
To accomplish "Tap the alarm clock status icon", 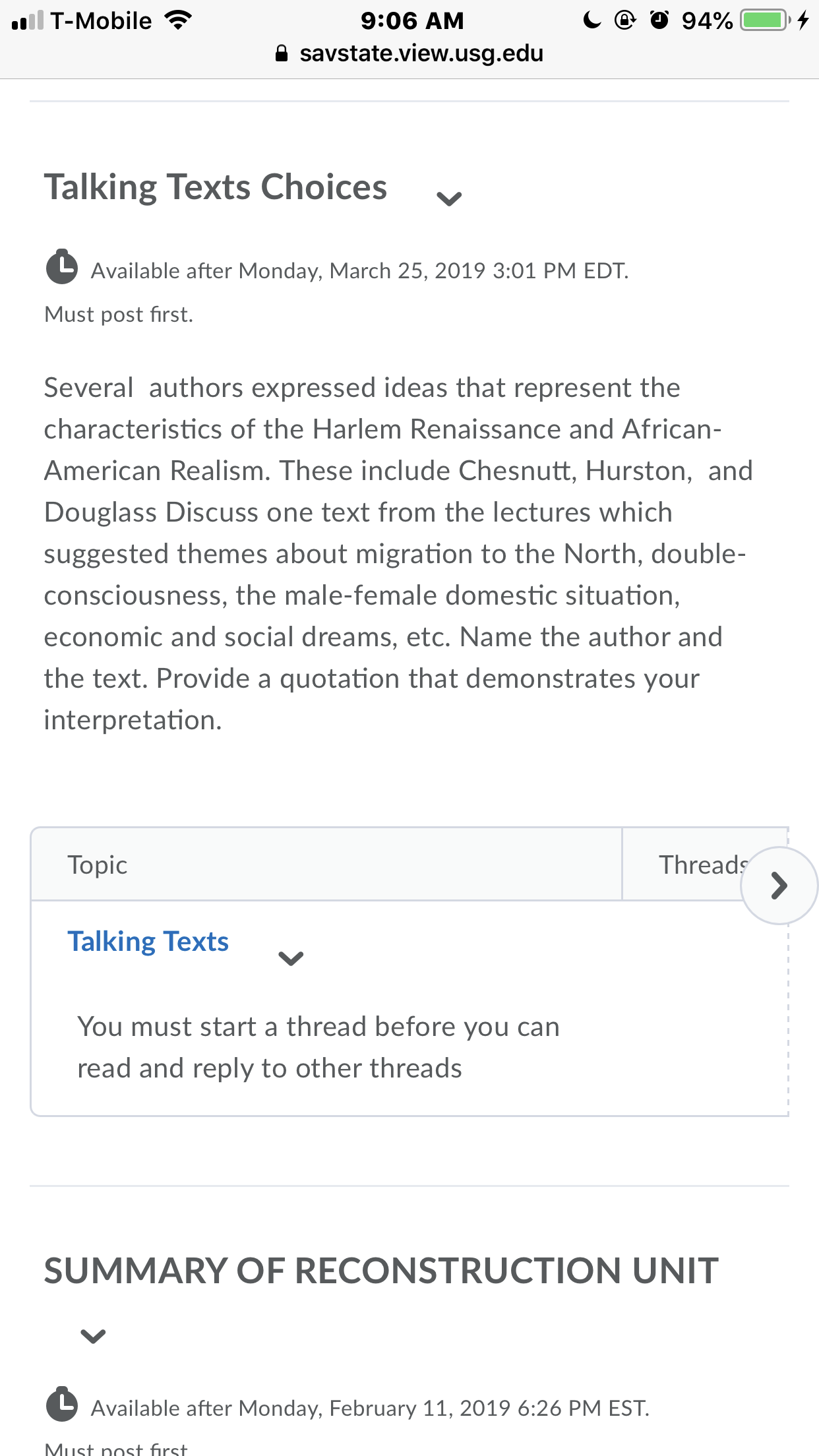I will click(x=659, y=20).
